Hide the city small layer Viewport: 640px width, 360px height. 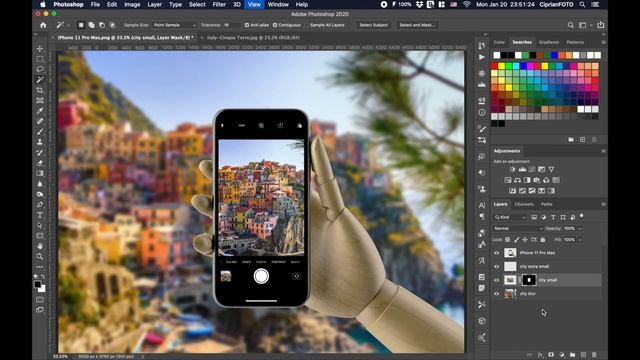click(496, 280)
